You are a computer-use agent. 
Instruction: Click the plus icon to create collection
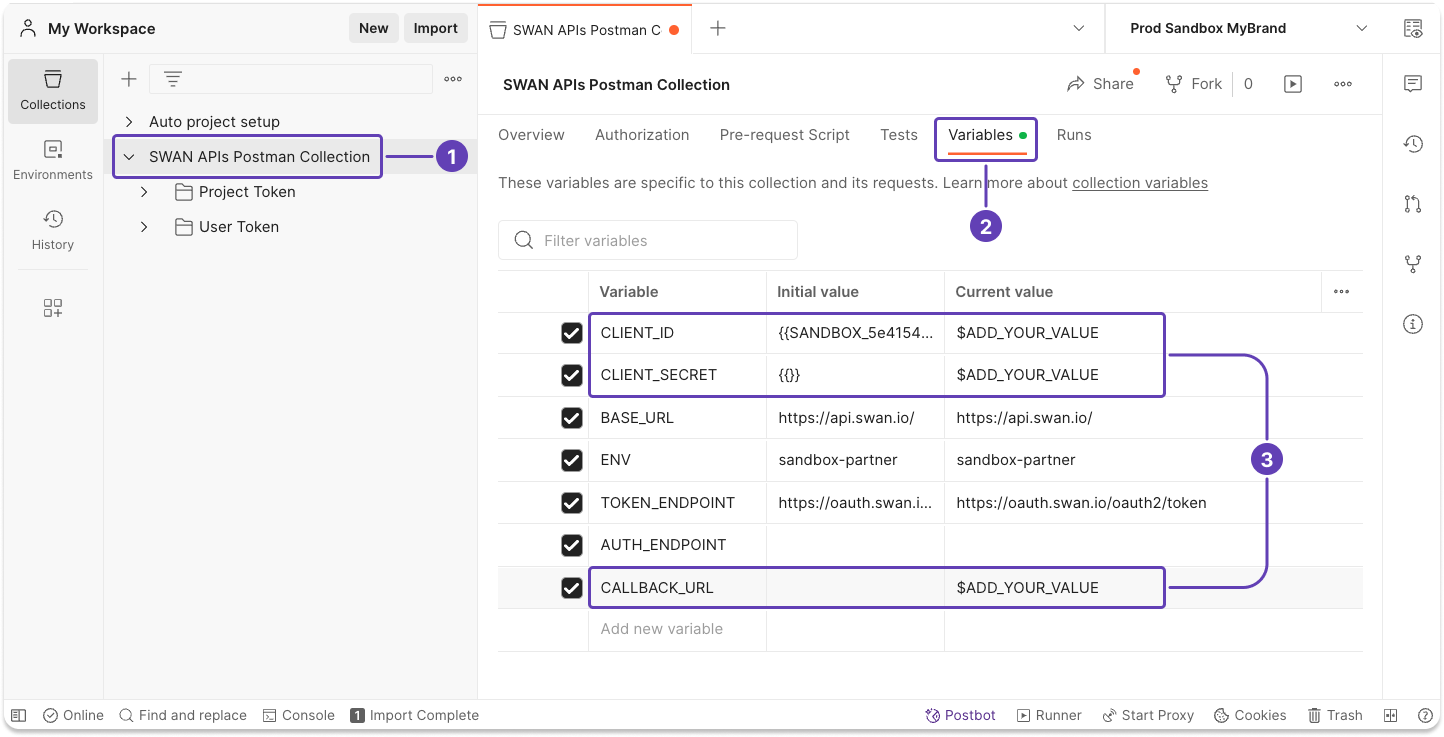[x=128, y=79]
